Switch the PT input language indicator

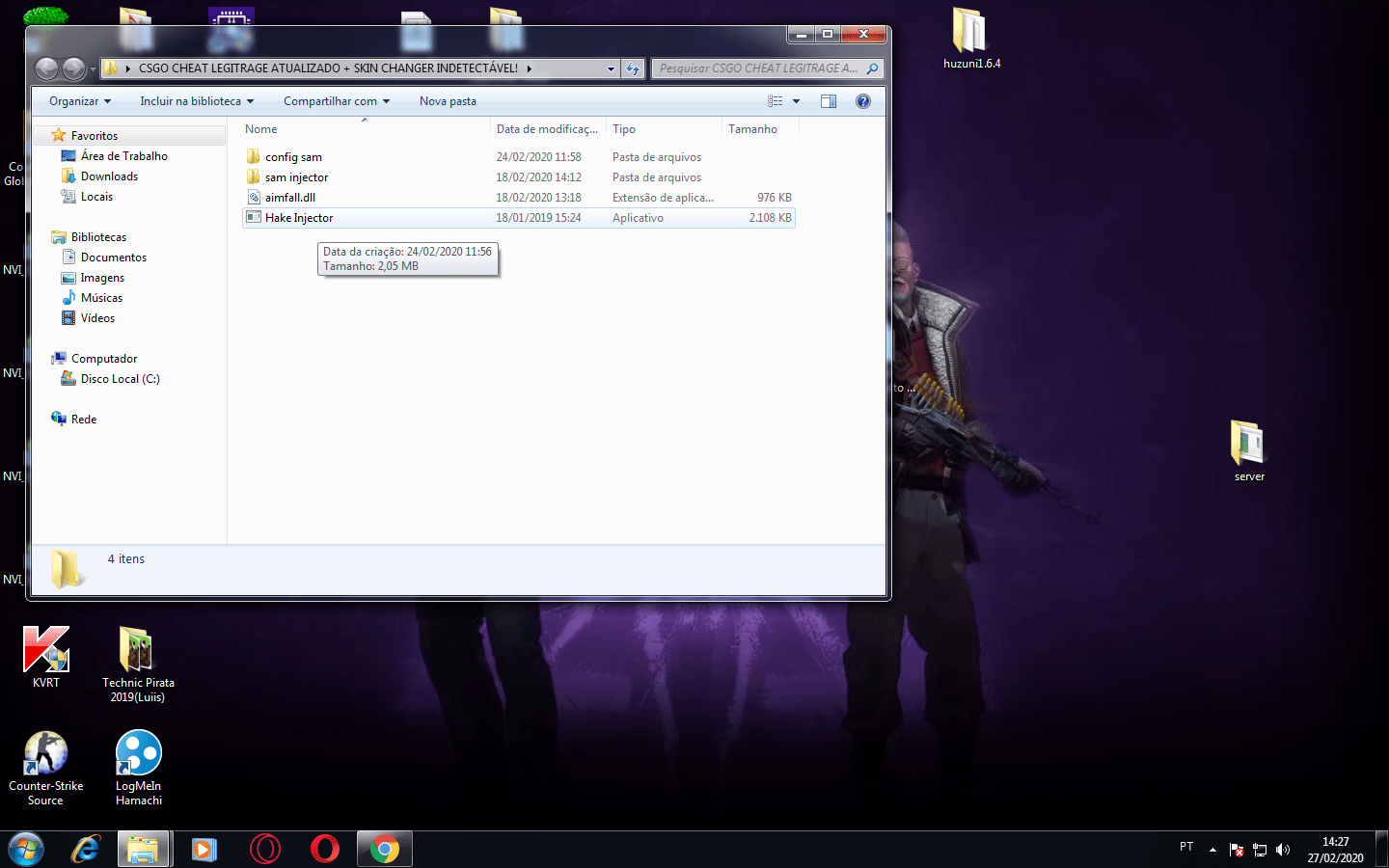point(1186,847)
